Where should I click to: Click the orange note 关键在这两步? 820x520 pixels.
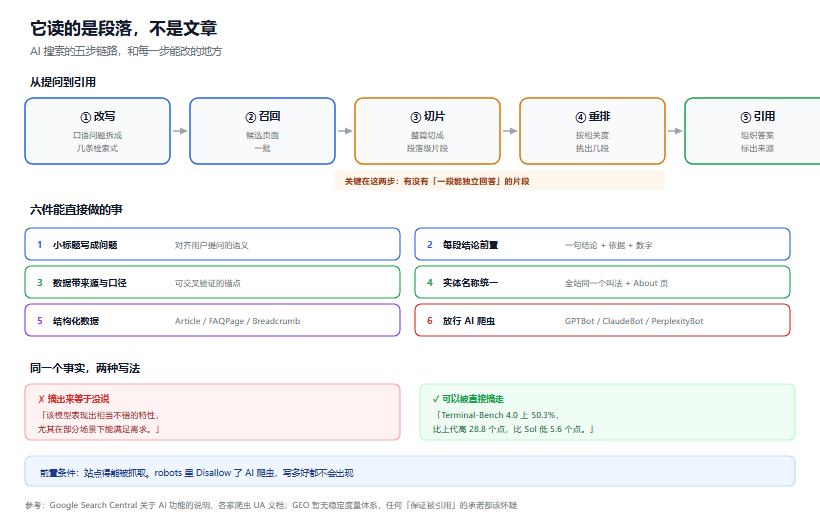coord(500,181)
